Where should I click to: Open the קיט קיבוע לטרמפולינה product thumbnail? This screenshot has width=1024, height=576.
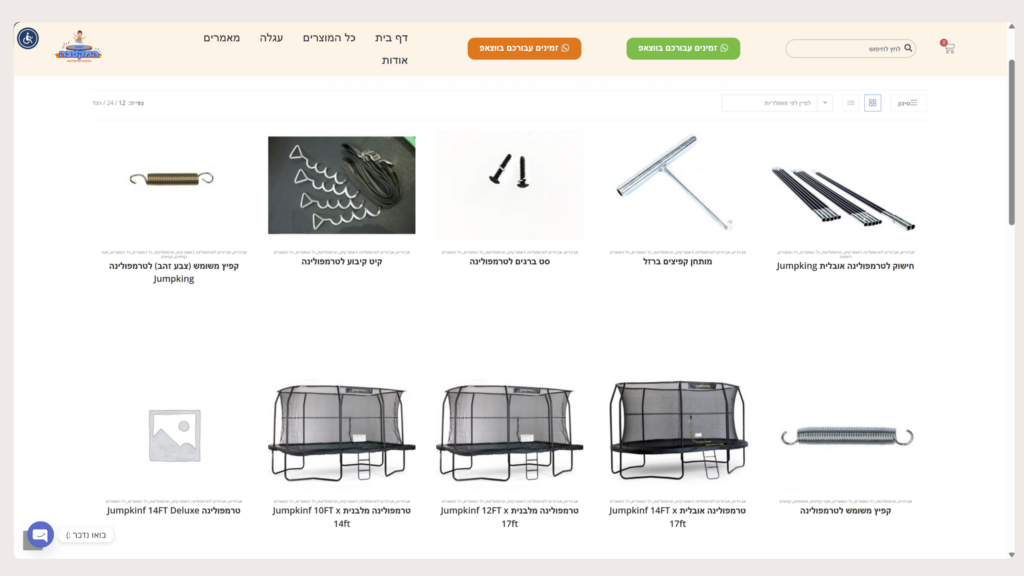(342, 185)
